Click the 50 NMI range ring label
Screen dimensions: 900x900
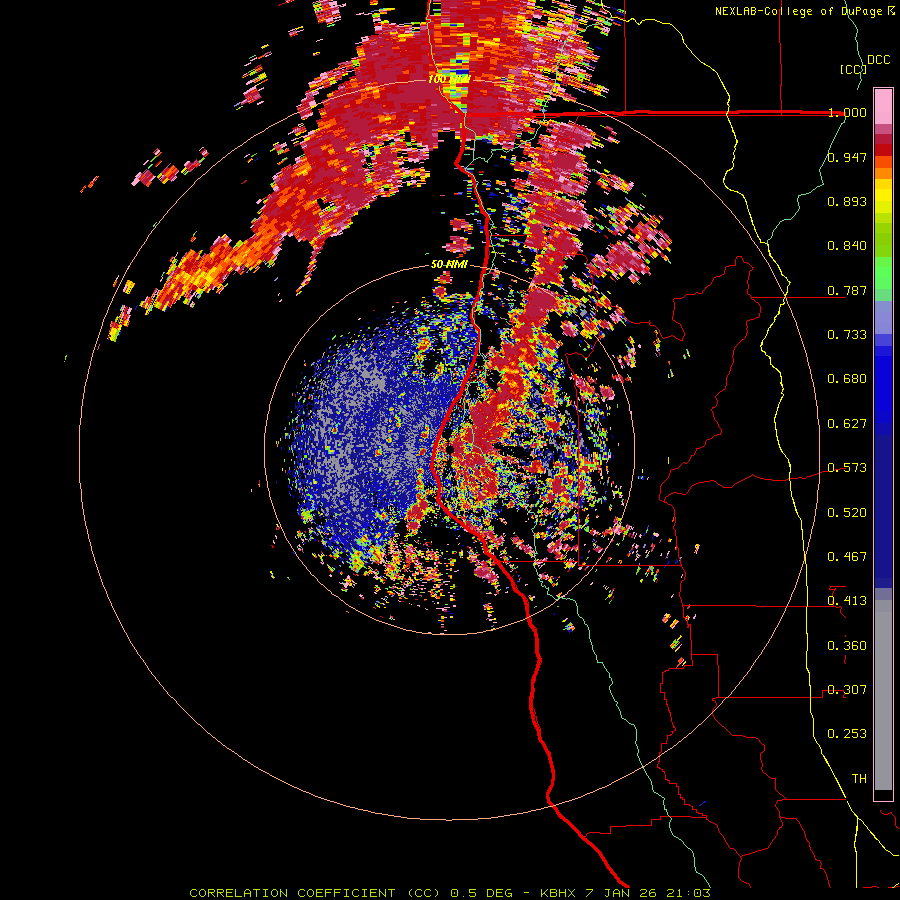(x=449, y=265)
